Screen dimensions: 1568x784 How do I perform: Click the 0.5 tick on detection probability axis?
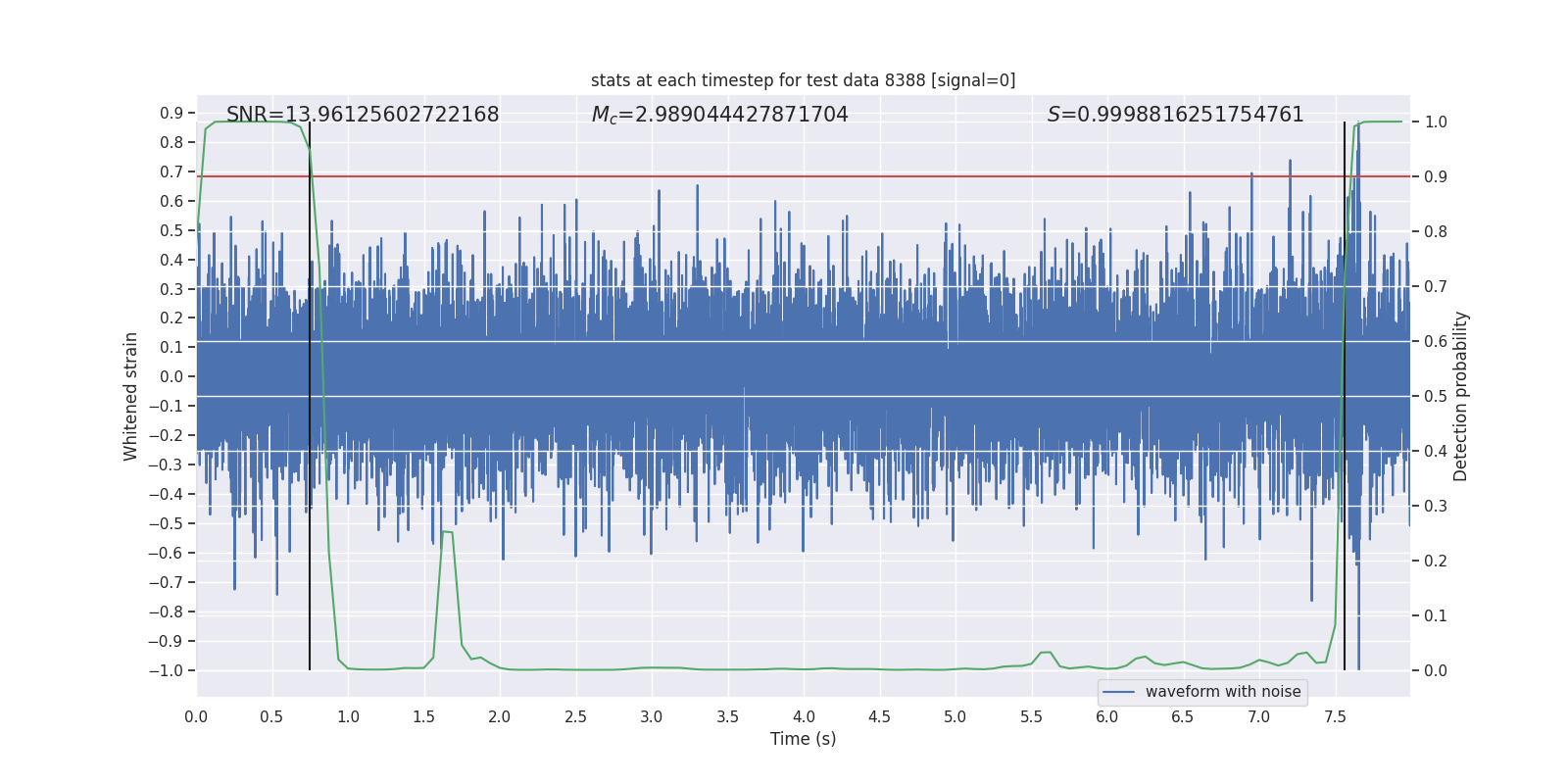tap(1436, 397)
